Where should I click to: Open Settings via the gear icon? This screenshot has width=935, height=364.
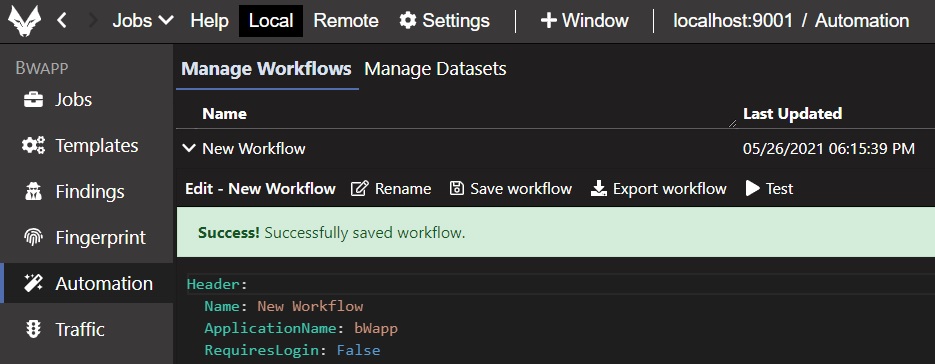click(408, 21)
